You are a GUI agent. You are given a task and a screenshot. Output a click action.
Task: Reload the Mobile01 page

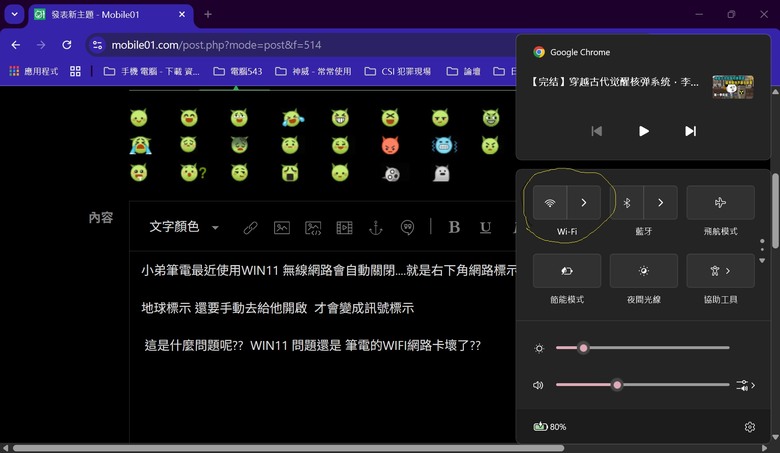67,45
